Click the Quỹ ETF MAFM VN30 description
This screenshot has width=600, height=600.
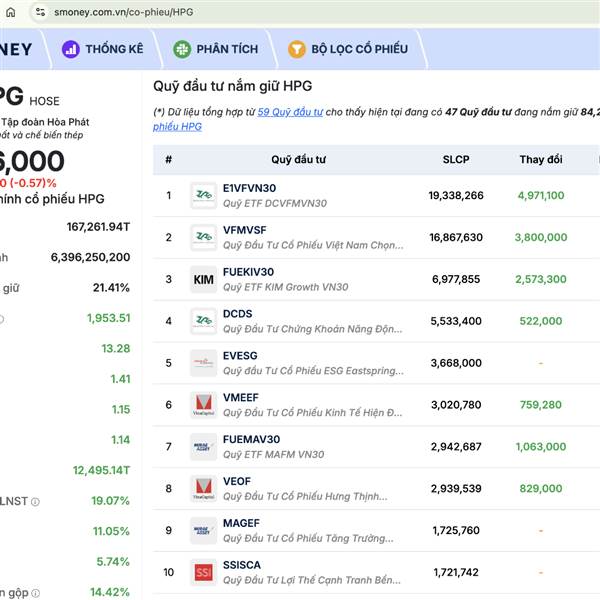coord(273,455)
